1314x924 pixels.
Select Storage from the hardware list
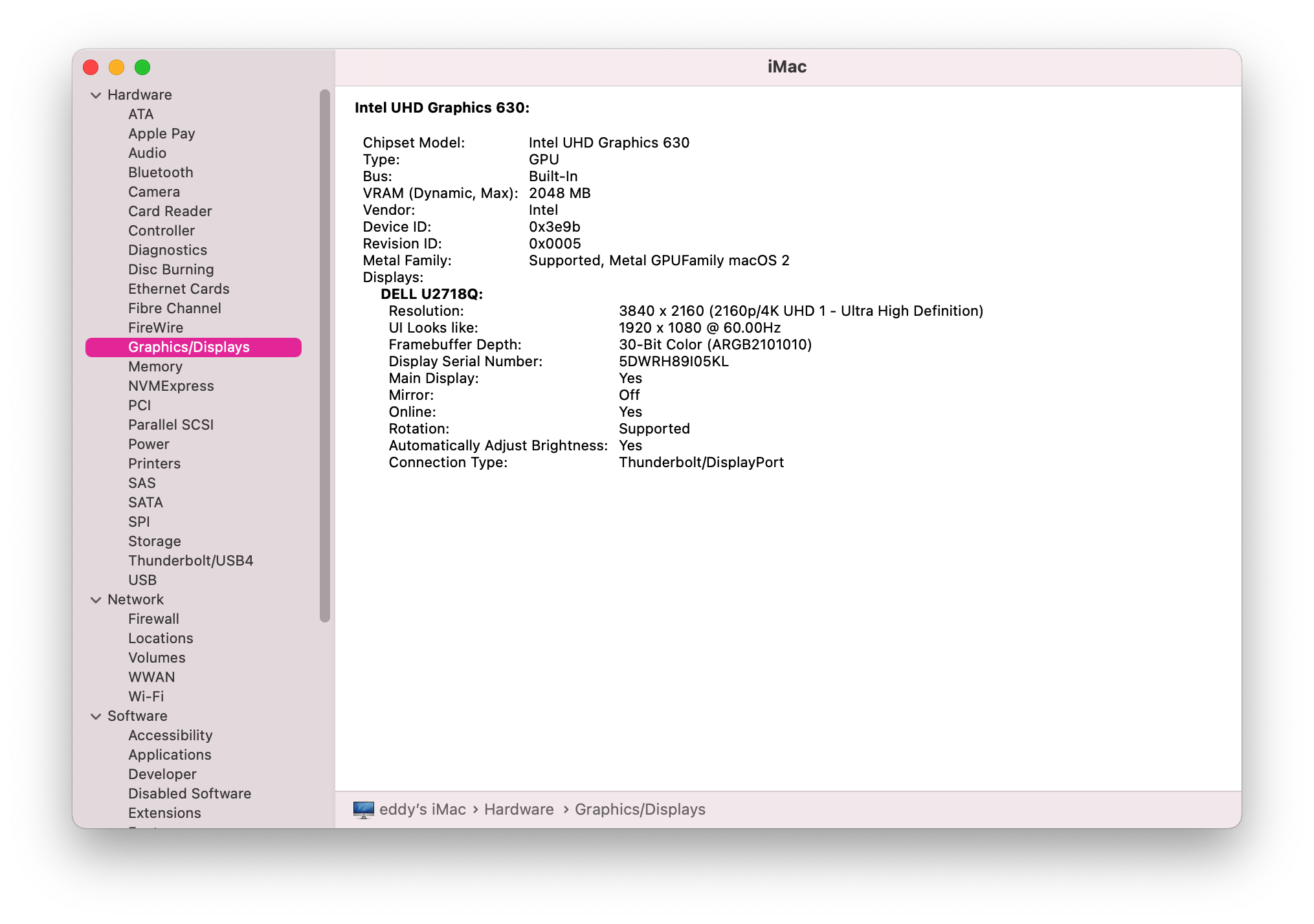[154, 542]
